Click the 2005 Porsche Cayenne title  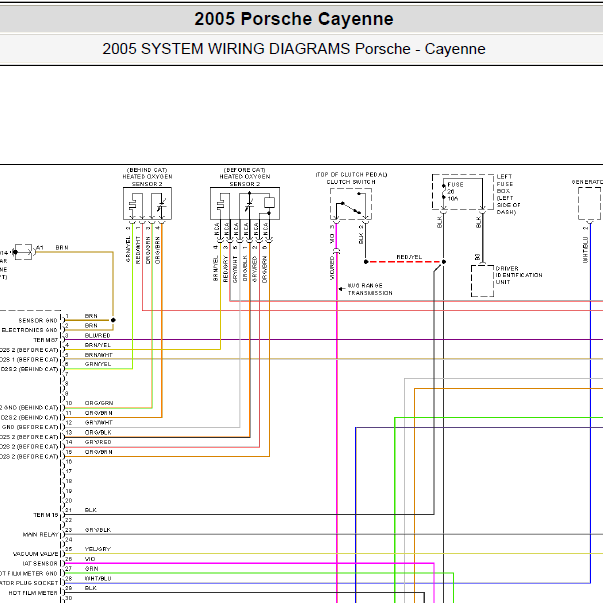294,19
